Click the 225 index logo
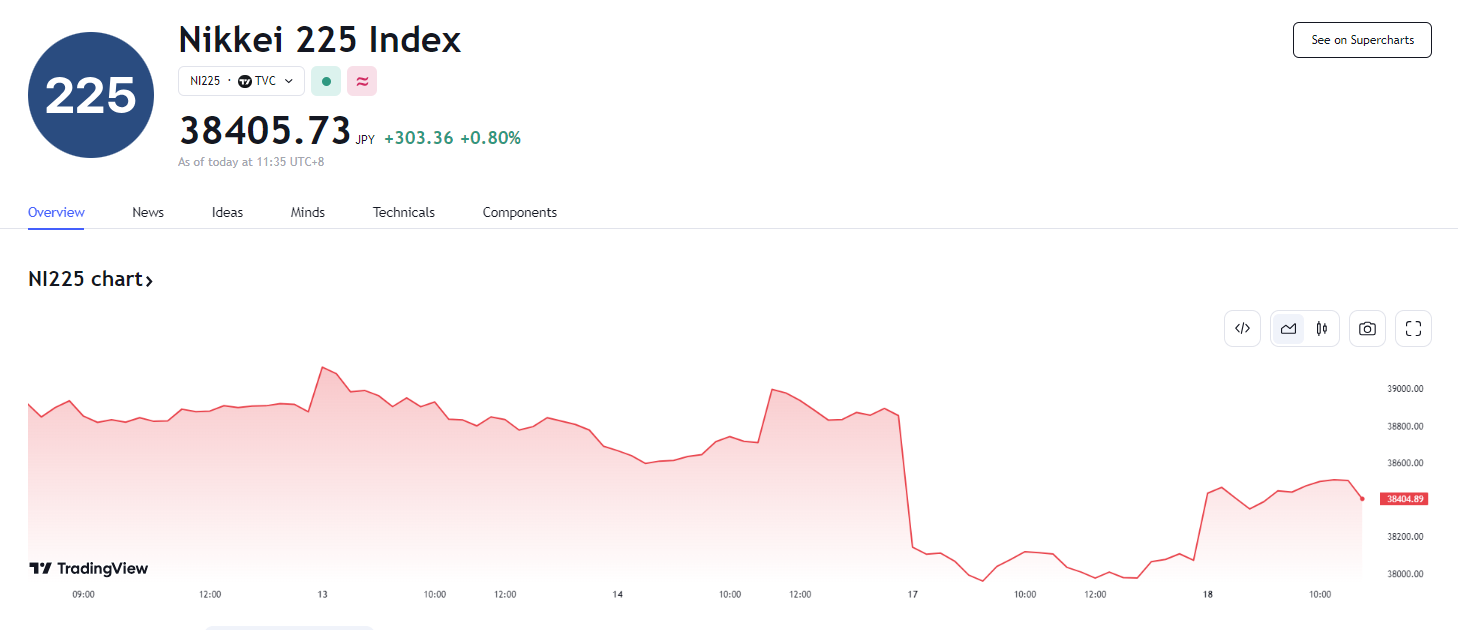This screenshot has height=630, width=1458. click(x=91, y=95)
